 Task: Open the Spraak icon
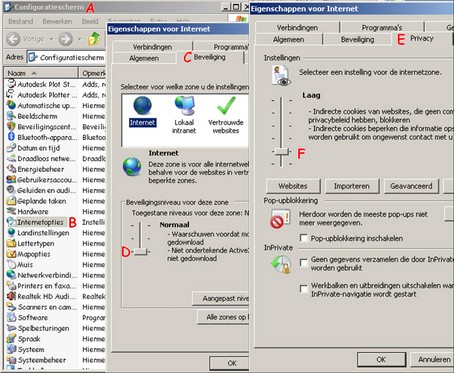[x=12, y=339]
